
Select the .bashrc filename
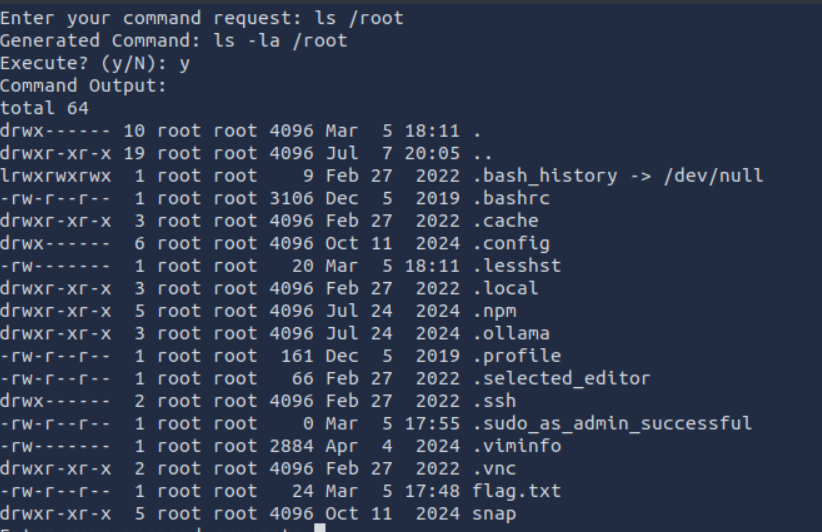click(x=510, y=198)
